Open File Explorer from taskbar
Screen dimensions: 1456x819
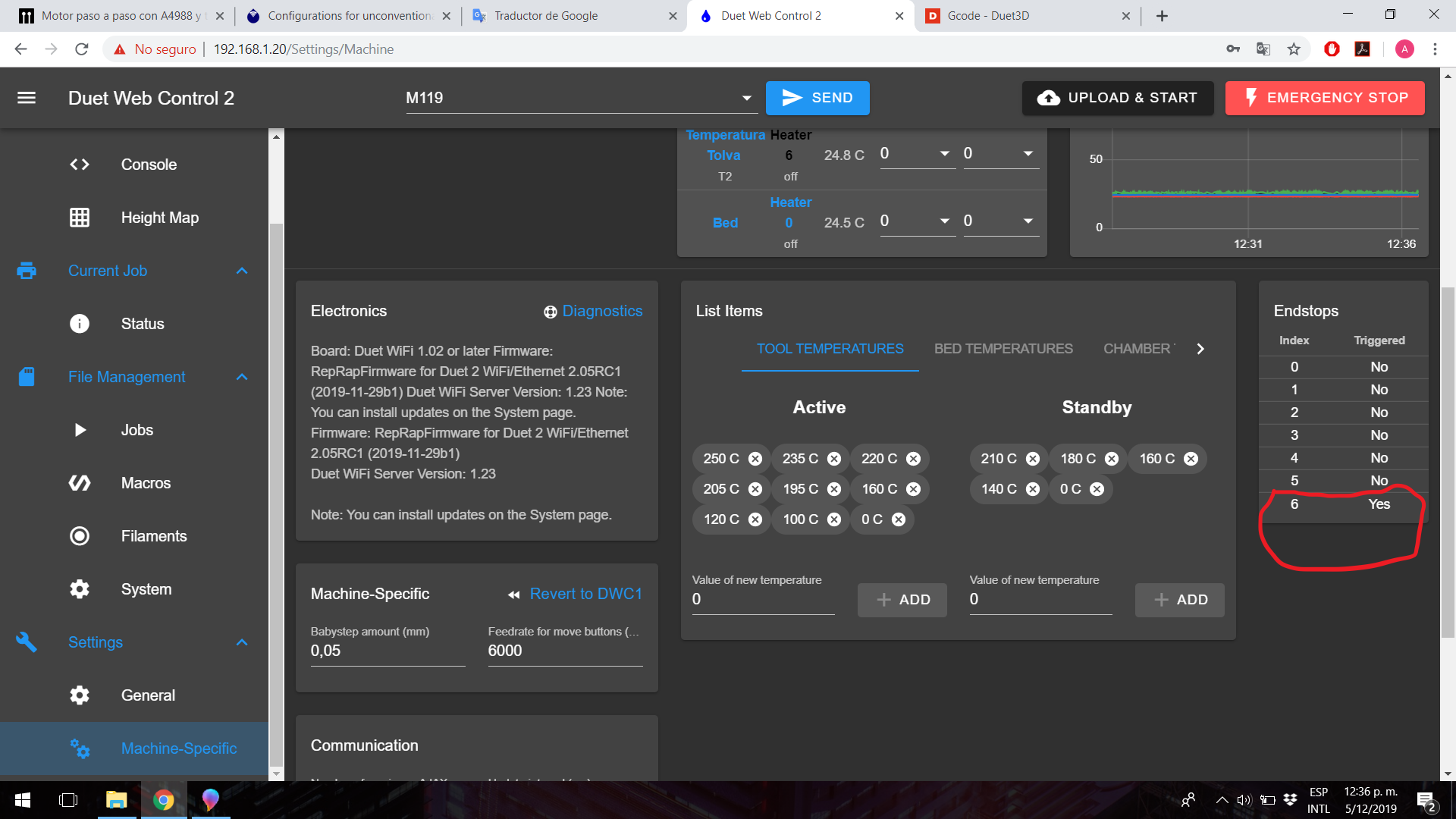click(x=116, y=800)
